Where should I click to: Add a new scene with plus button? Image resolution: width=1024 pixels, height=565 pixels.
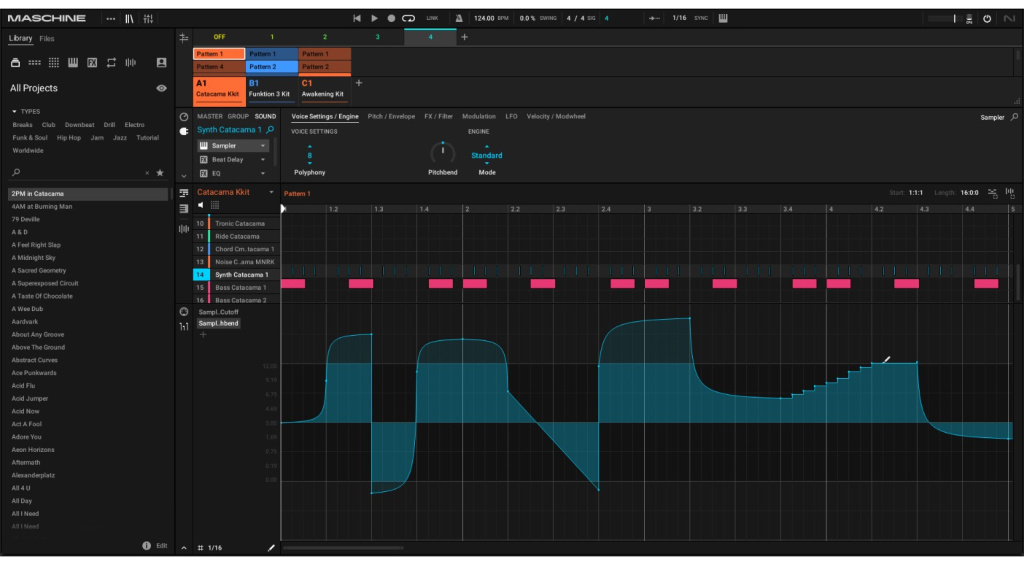point(464,37)
